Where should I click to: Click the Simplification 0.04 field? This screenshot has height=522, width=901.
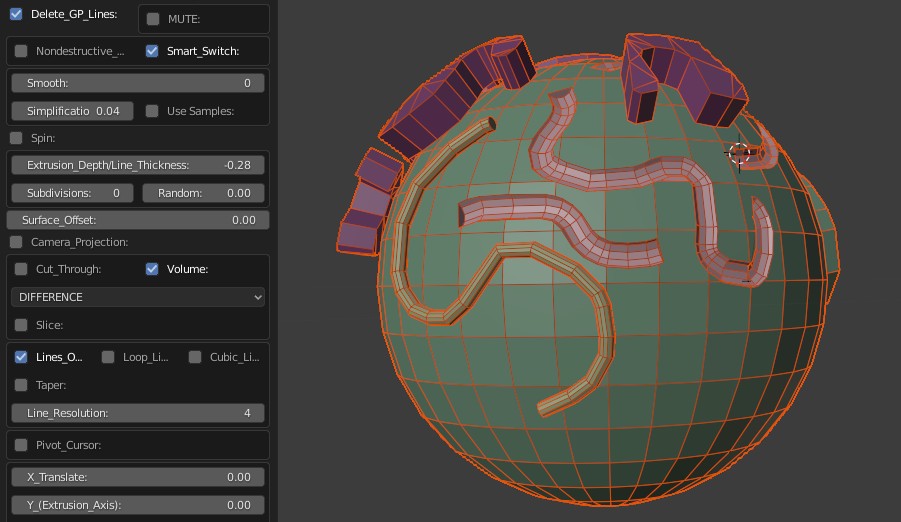click(x=73, y=111)
